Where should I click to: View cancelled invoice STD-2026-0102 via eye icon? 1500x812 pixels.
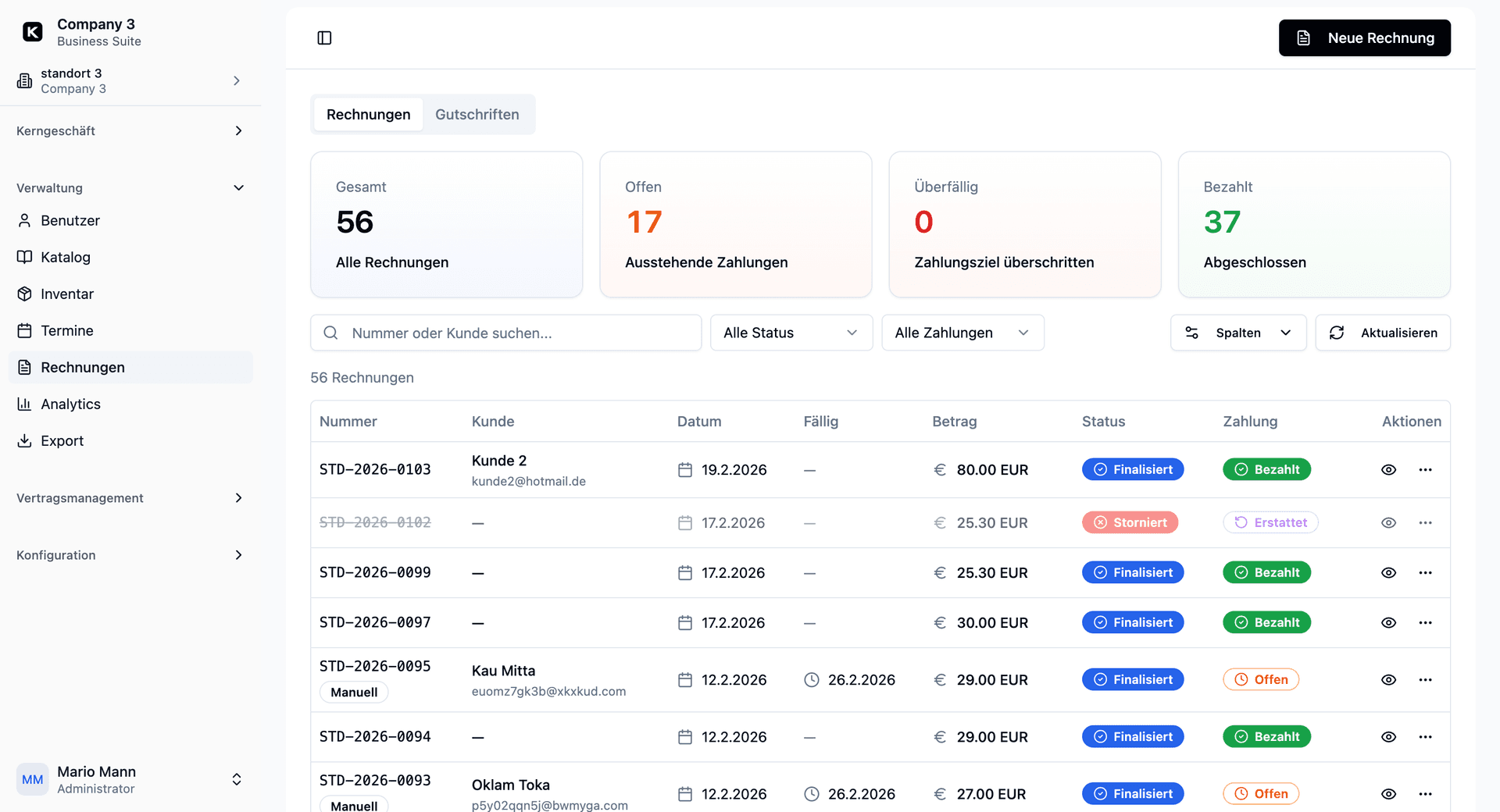point(1388,523)
